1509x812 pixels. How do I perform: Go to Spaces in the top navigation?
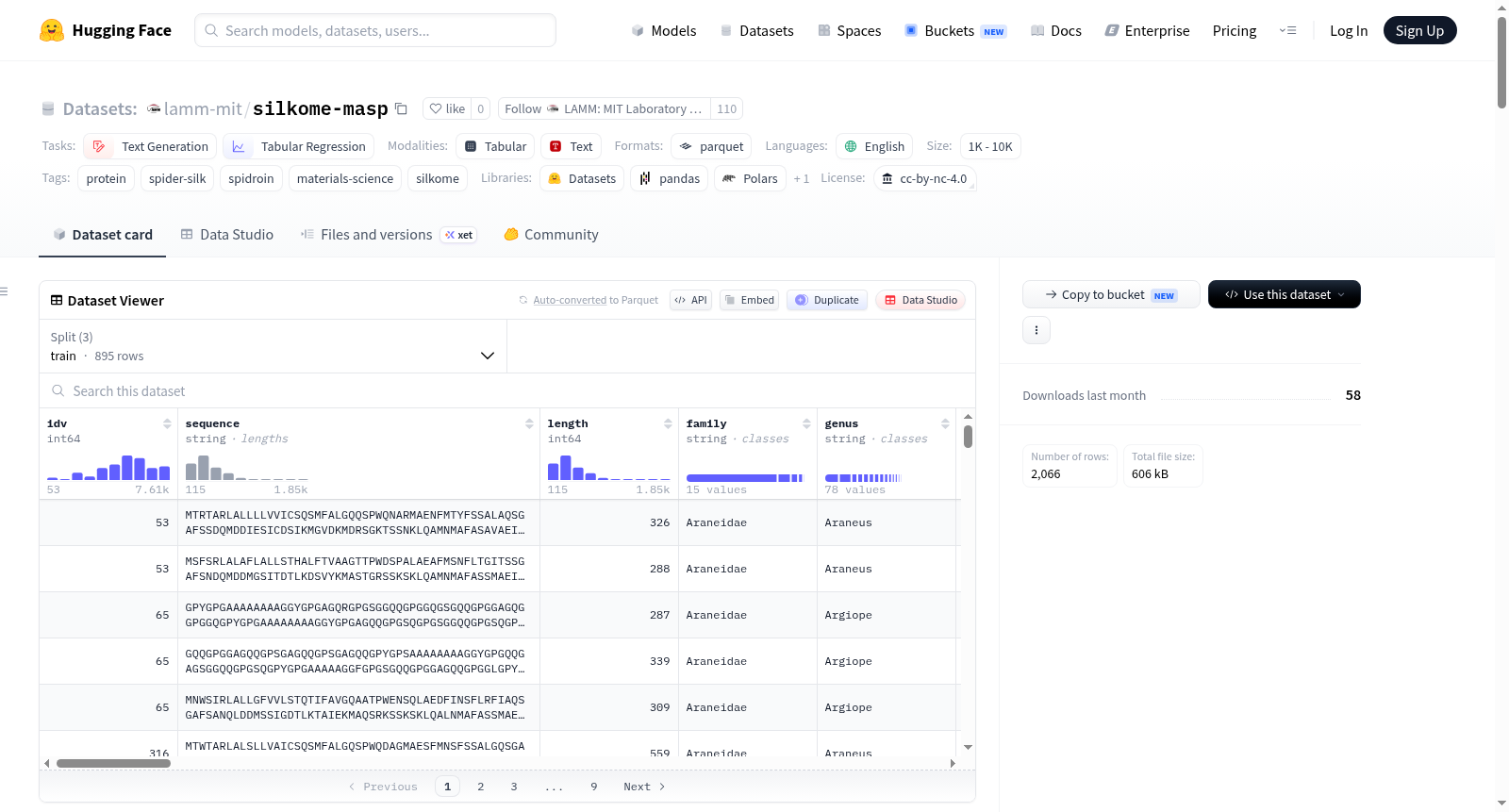coord(850,30)
